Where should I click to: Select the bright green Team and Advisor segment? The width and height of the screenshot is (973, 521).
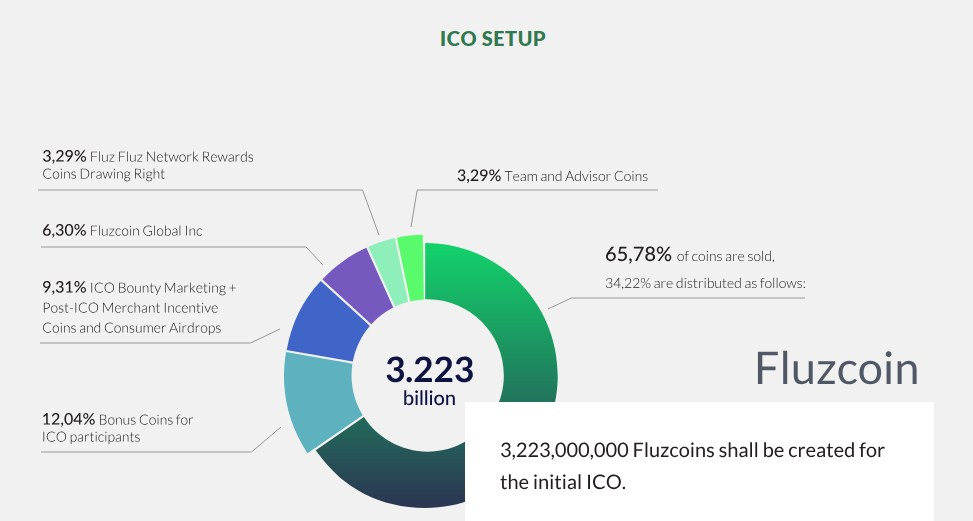tap(411, 267)
